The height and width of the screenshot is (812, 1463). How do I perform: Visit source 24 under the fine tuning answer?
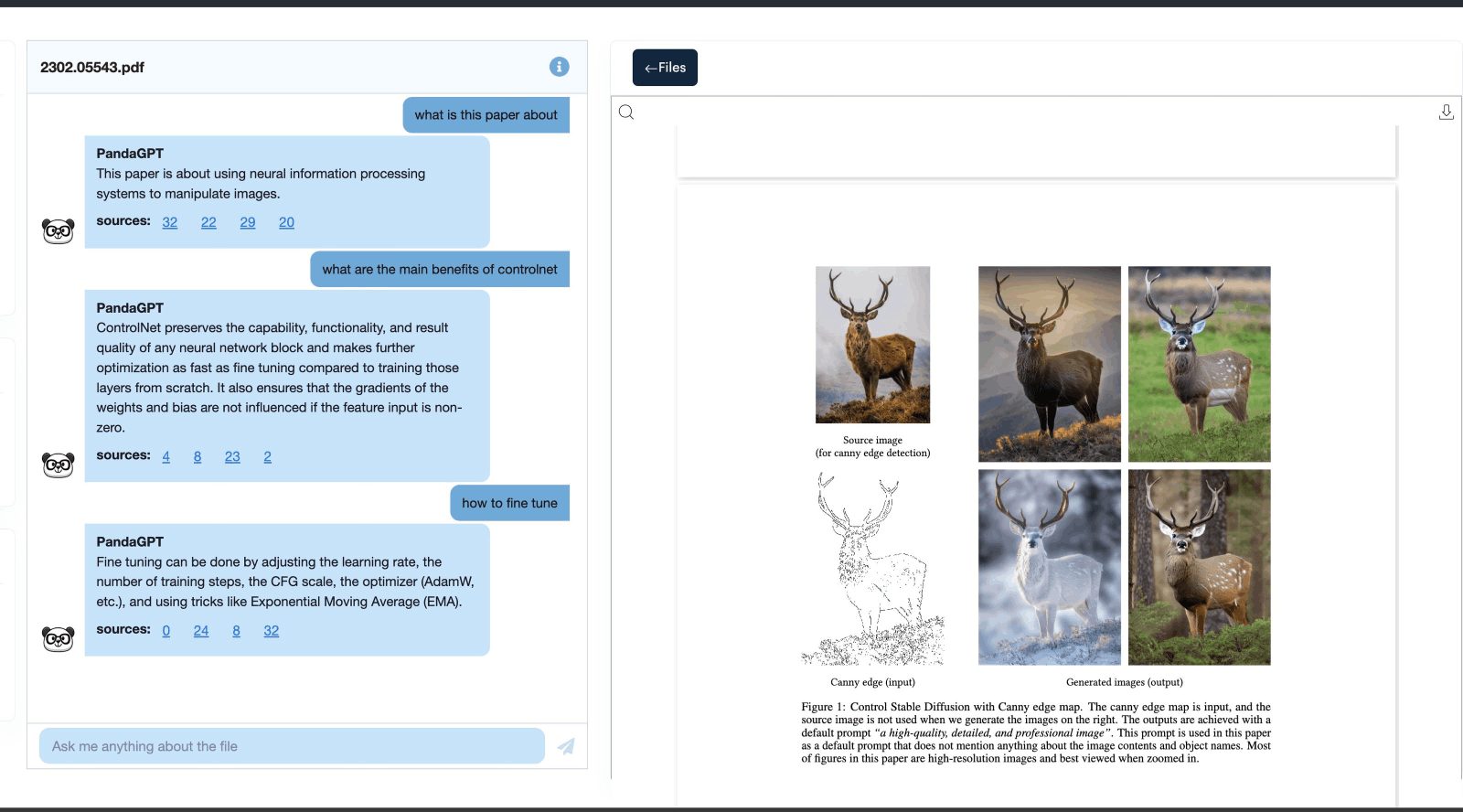[x=201, y=631]
